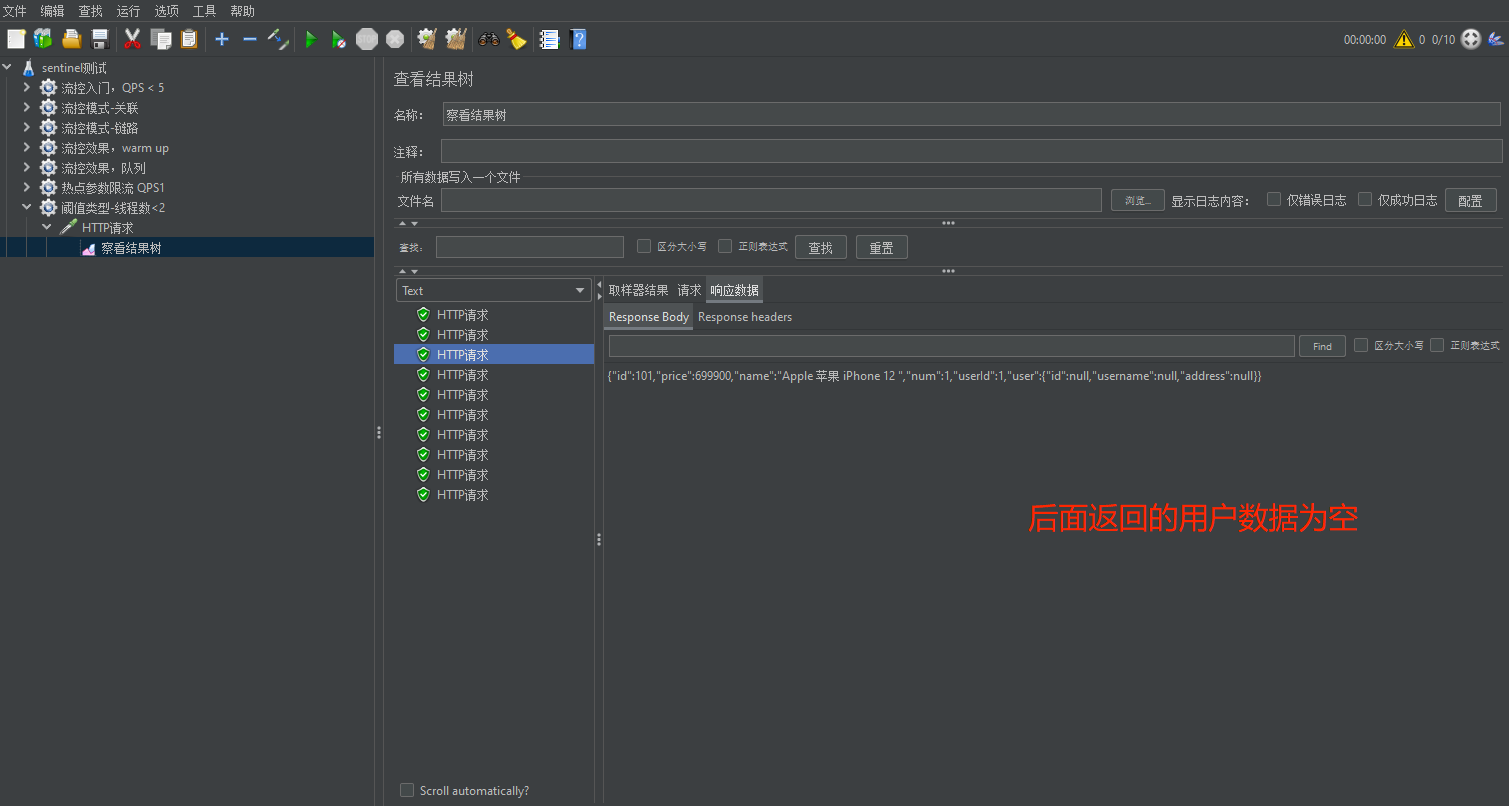1509x806 pixels.
Task: Click the response body Find text field
Action: (951, 346)
